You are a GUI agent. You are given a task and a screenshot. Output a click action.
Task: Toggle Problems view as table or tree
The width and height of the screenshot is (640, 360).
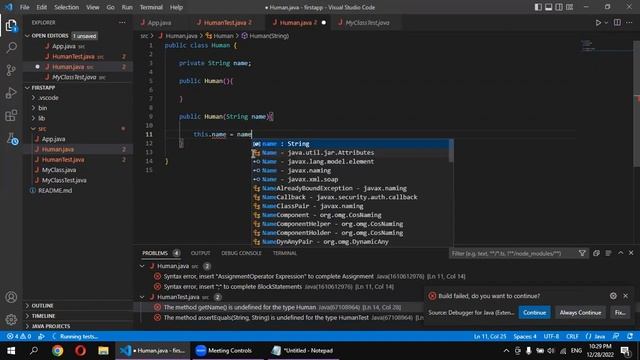coord(608,253)
